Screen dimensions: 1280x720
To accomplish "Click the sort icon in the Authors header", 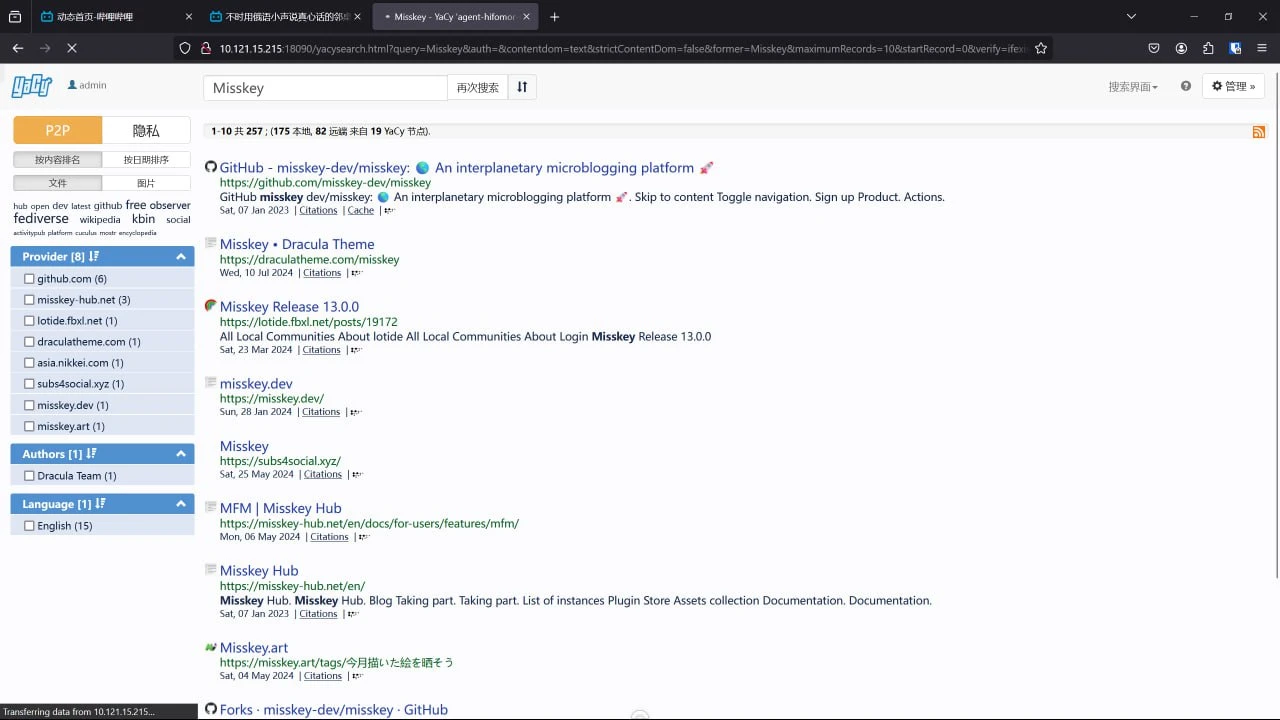I will (91, 454).
